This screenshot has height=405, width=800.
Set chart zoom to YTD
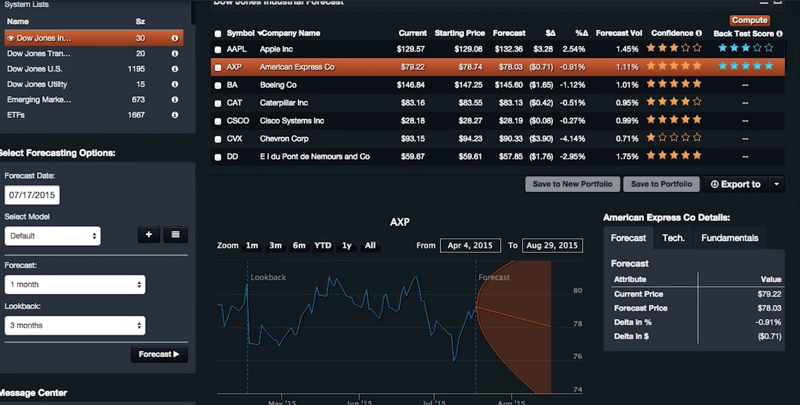[322, 245]
